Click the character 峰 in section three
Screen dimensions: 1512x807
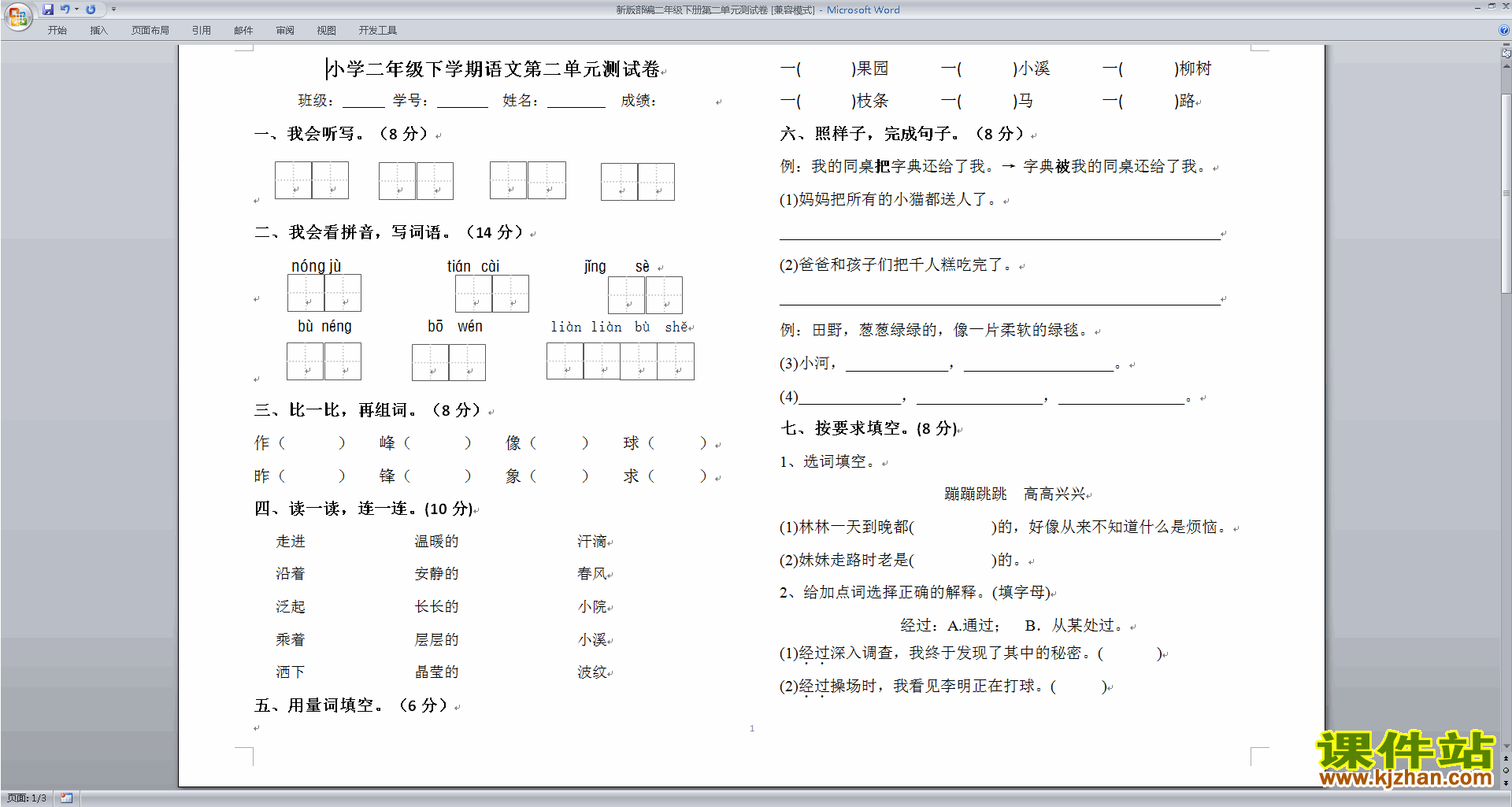coord(387,443)
